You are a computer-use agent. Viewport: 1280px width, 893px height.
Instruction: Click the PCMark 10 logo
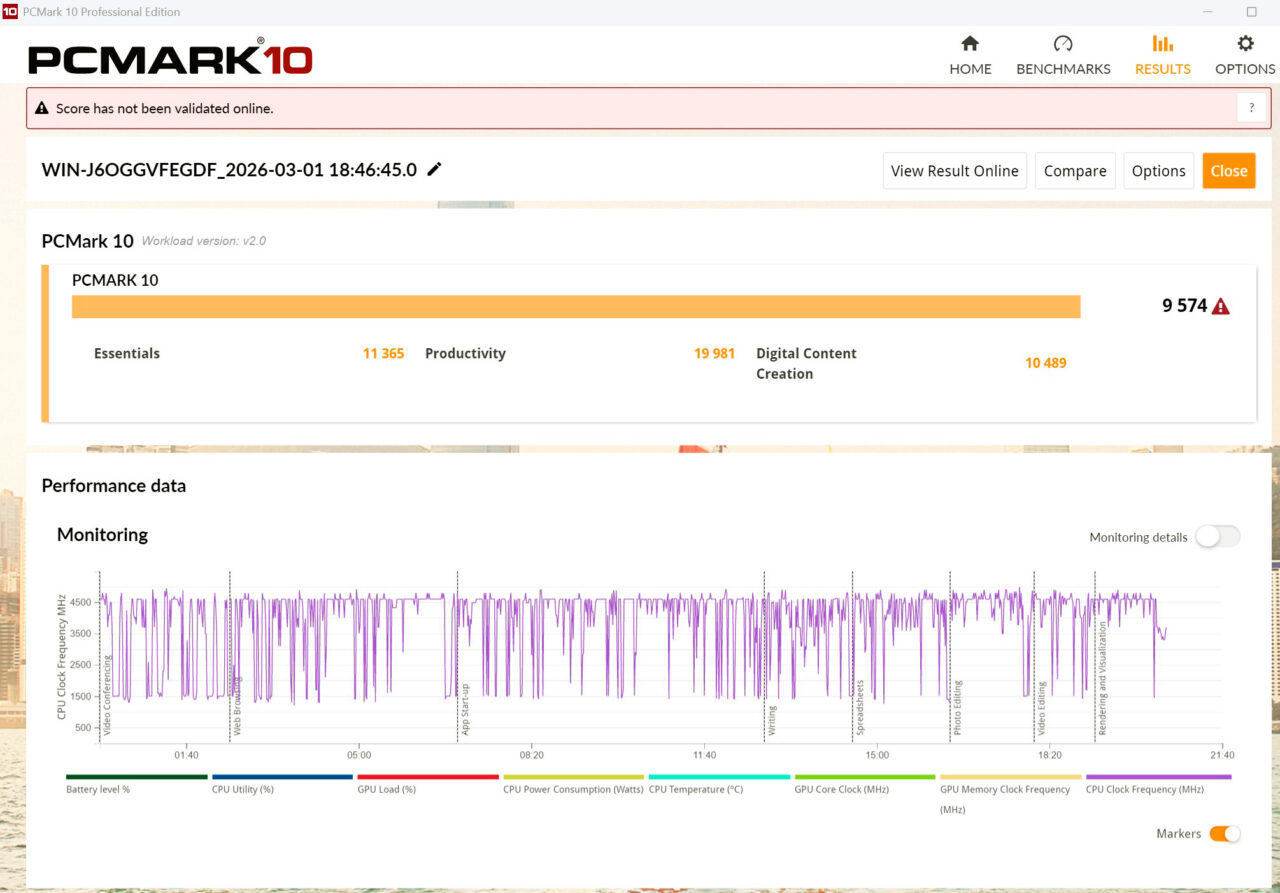170,58
